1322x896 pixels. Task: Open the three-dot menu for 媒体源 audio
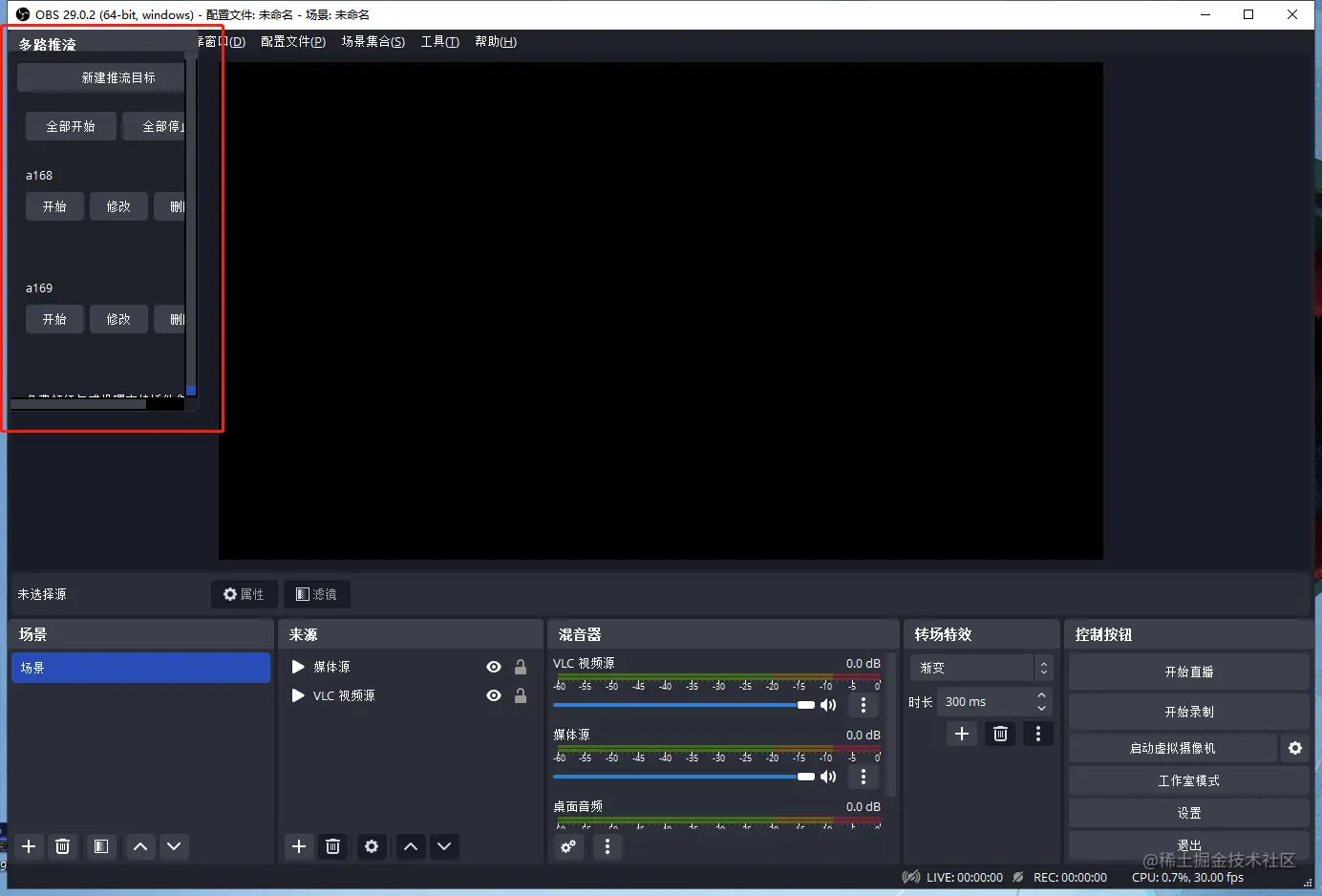(864, 777)
